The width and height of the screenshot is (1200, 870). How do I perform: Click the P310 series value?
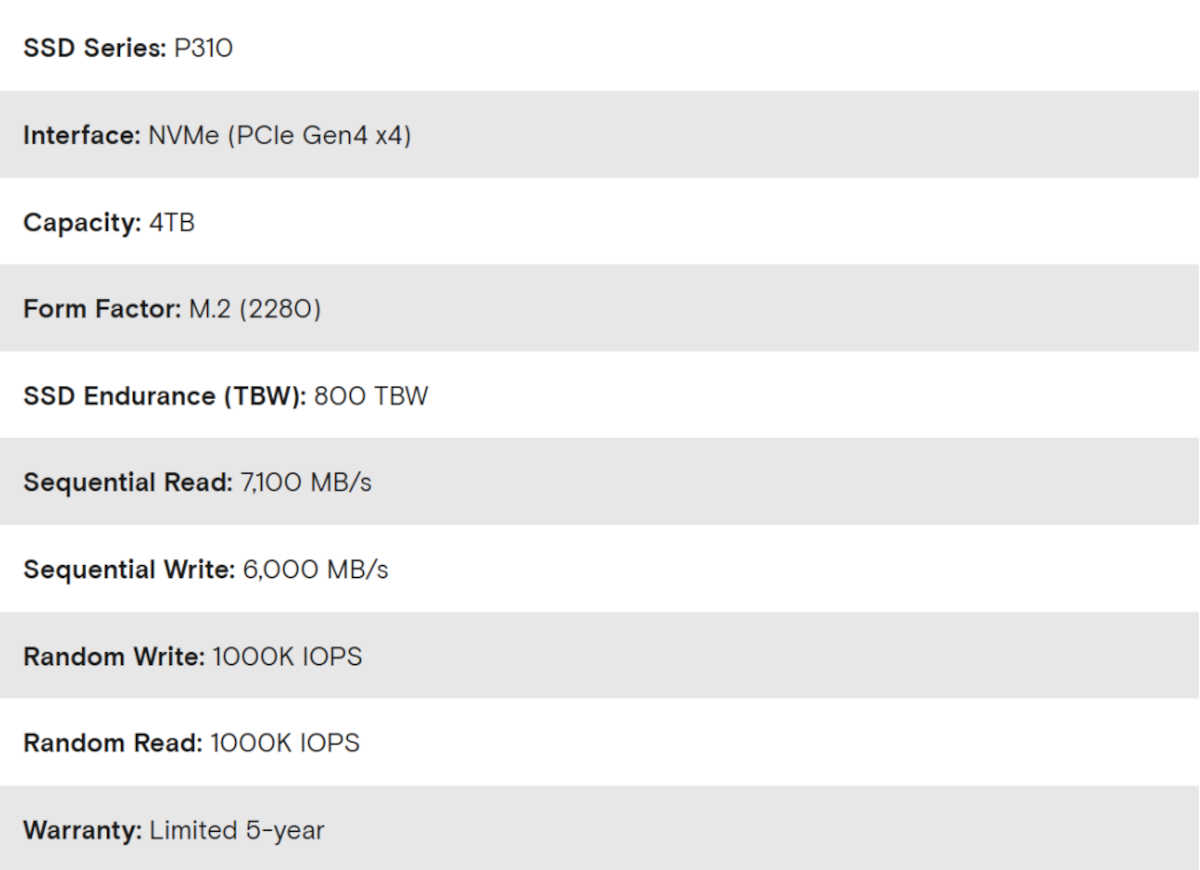click(203, 48)
